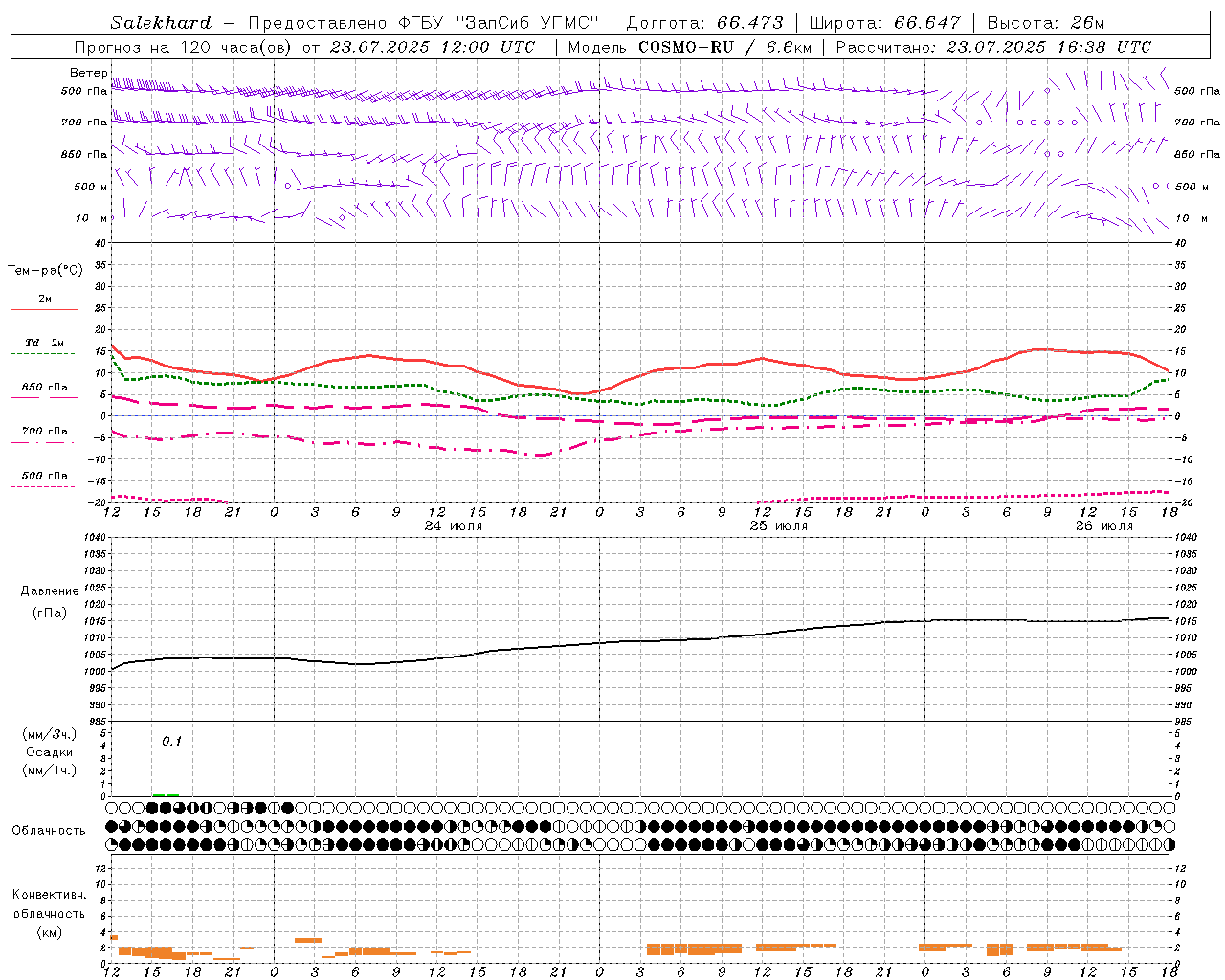Click the Тем-ра(°C) axis title
The height and width of the screenshot is (980, 1225).
45,271
